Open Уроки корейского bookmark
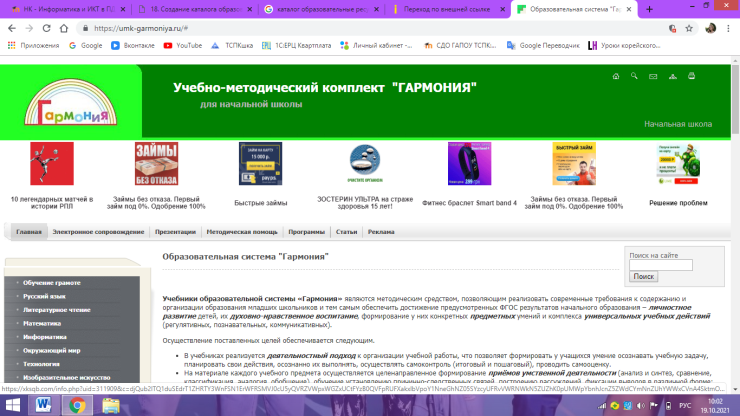The height and width of the screenshot is (416, 740). [624, 45]
